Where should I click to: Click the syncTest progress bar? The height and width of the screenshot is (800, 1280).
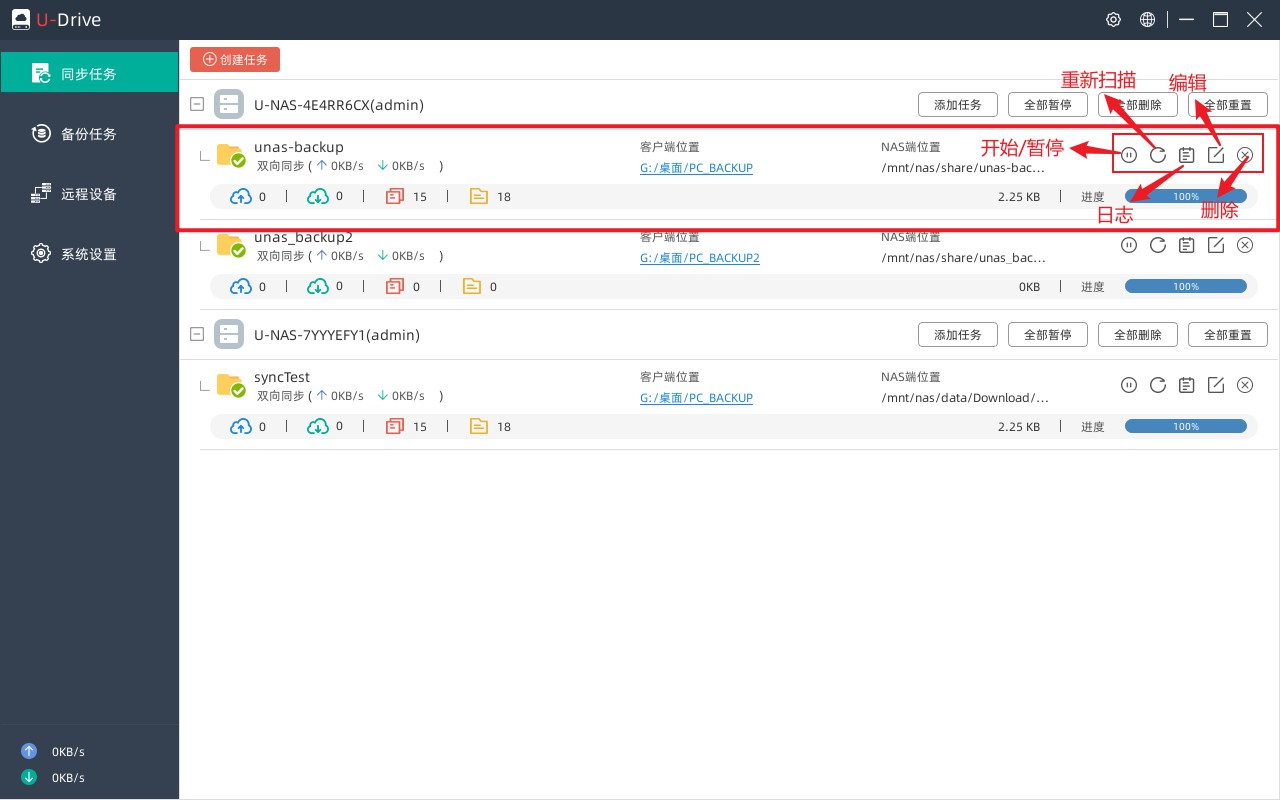[1185, 427]
